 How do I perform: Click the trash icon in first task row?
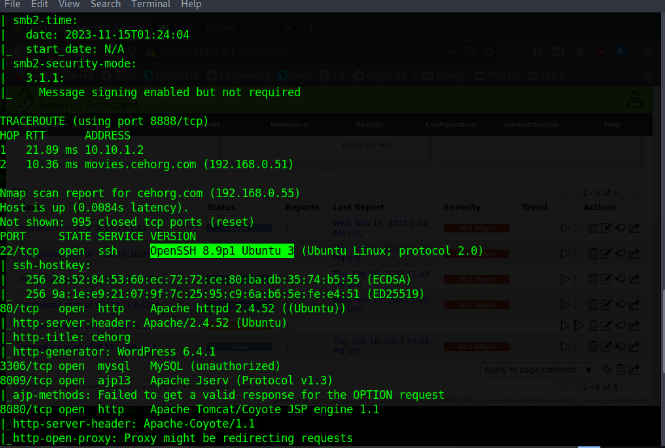(x=593, y=229)
